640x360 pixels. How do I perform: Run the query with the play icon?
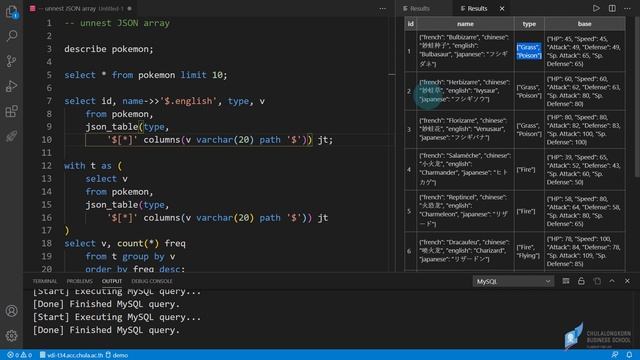tap(596, 8)
